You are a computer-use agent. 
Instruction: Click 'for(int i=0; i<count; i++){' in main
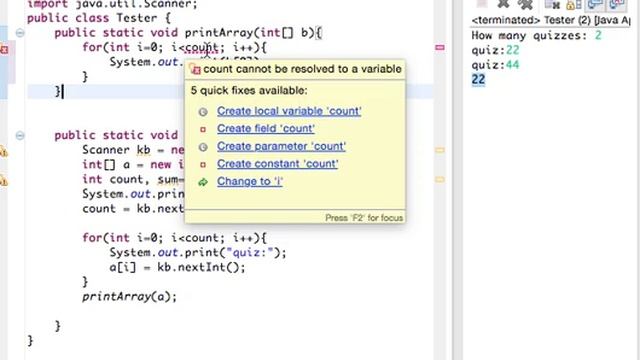[174, 238]
